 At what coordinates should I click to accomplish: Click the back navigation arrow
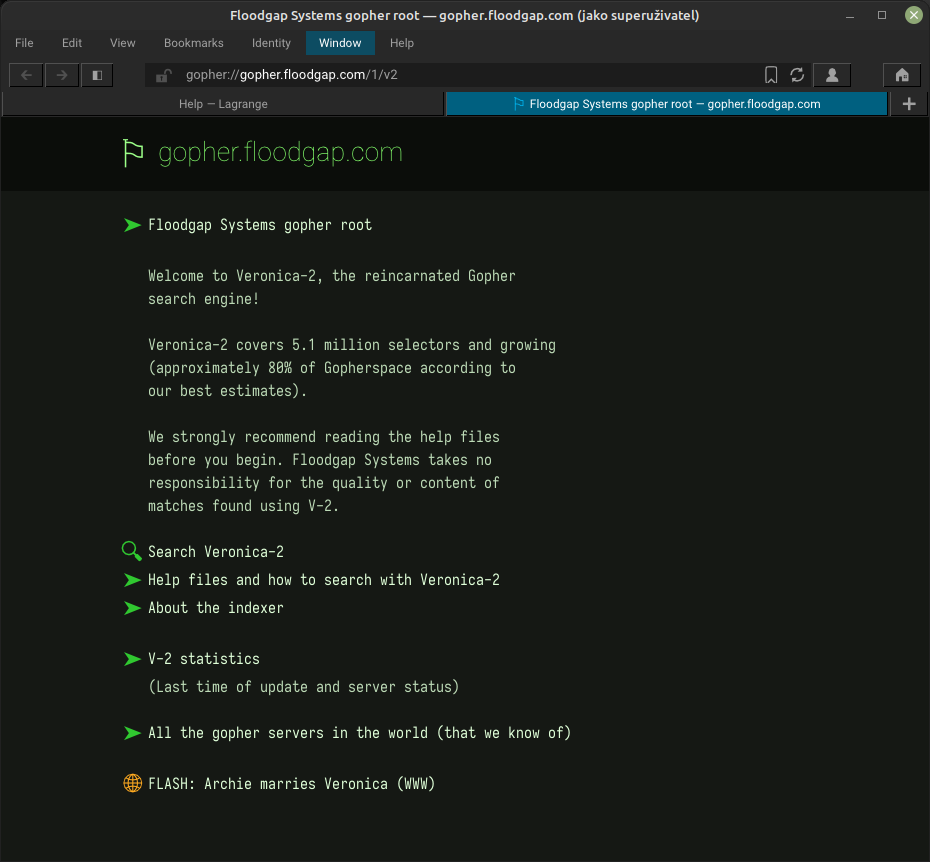[26, 75]
